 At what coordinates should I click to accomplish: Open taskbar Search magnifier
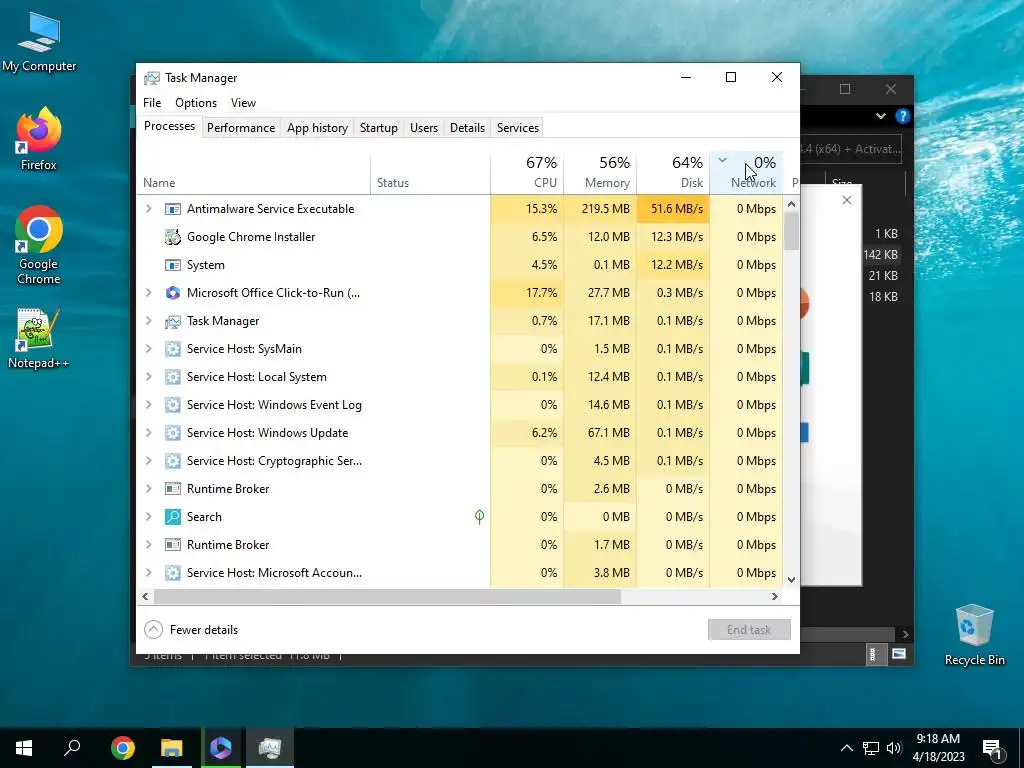tap(72, 748)
